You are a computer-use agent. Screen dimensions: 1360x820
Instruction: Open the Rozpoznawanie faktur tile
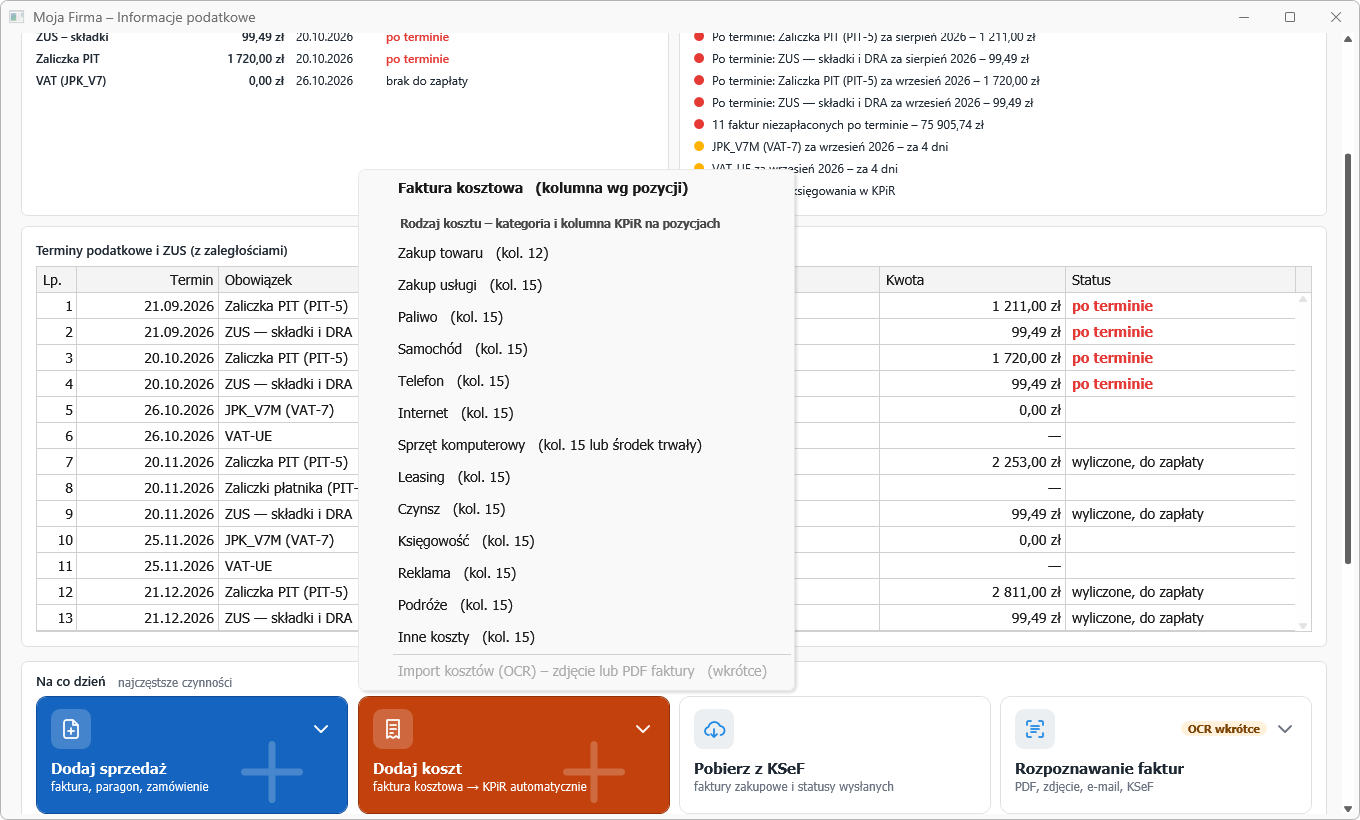point(1155,755)
